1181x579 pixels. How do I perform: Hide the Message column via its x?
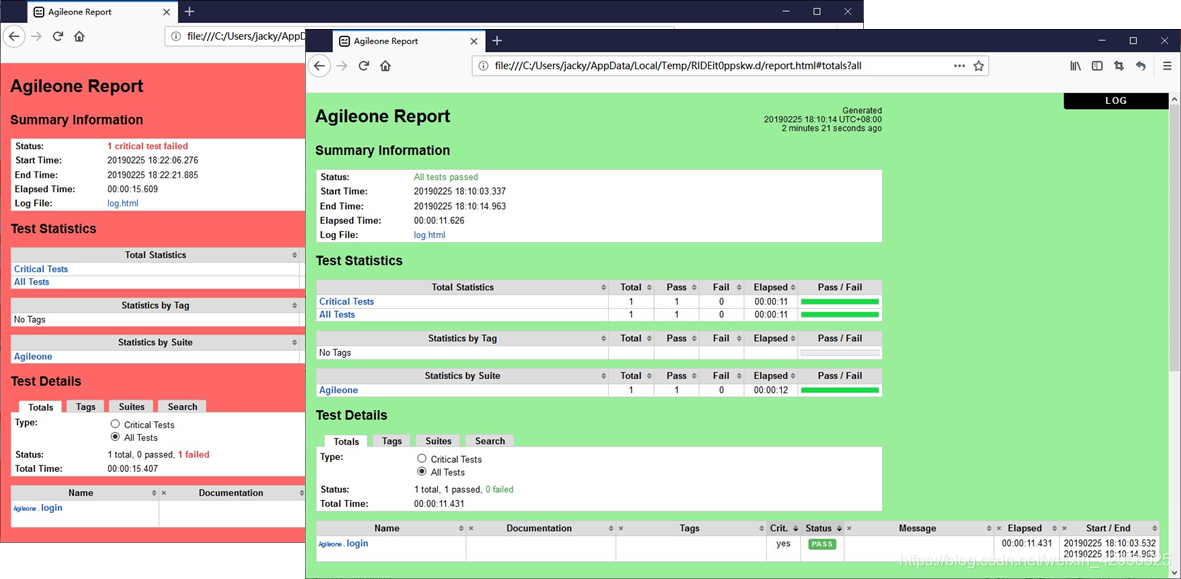point(850,529)
